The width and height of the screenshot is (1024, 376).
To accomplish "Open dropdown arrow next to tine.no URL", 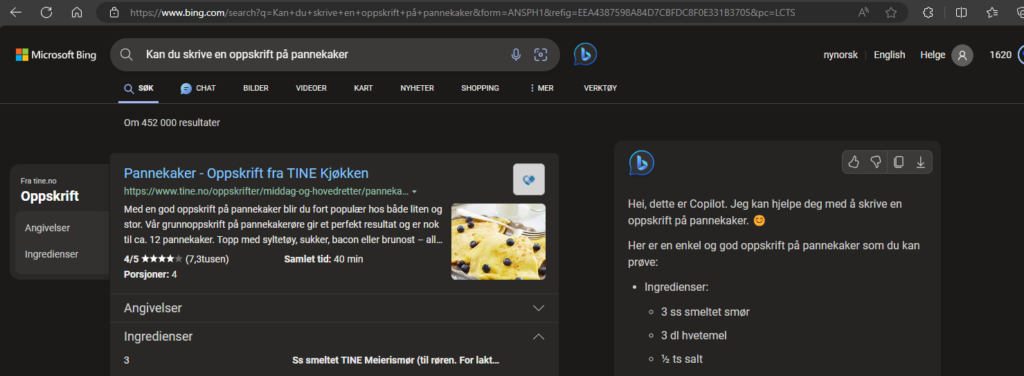I will (415, 192).
